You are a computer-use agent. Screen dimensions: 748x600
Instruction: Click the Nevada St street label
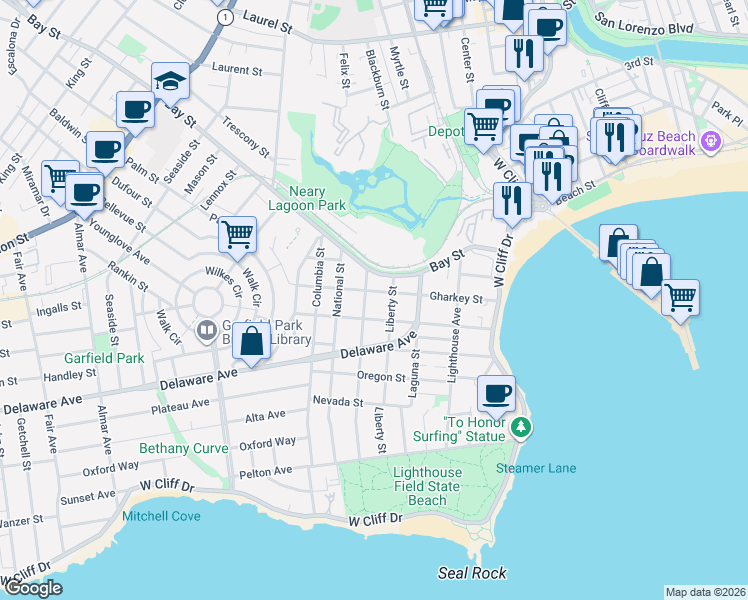click(338, 402)
